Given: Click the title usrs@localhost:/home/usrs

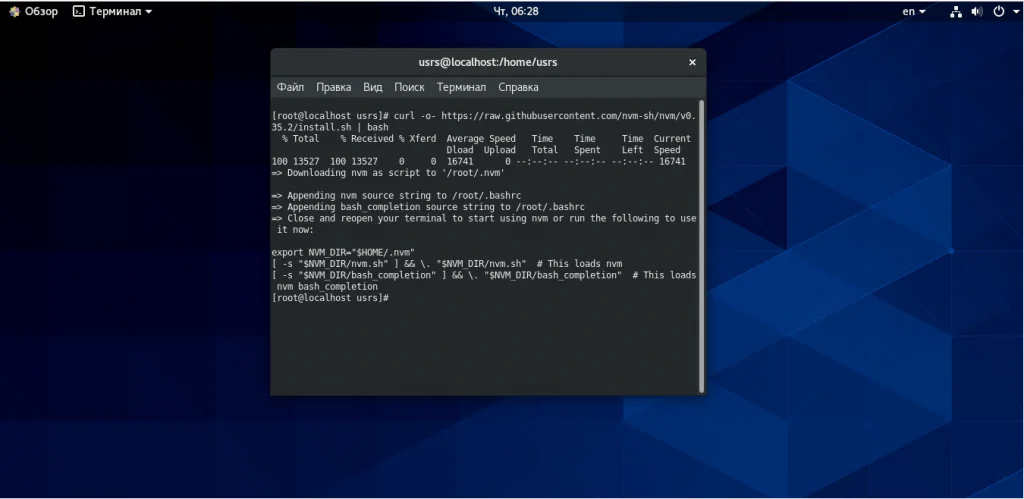Looking at the screenshot, I should [x=488, y=62].
